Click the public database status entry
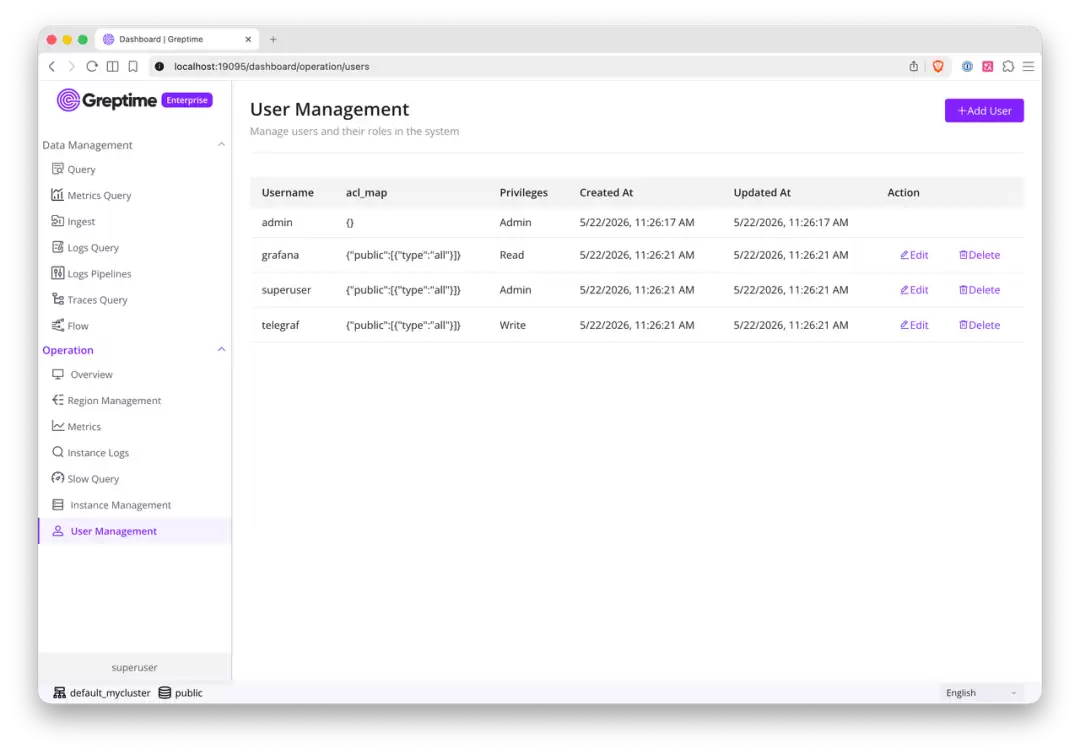Image resolution: width=1080 pixels, height=754 pixels. tap(180, 693)
